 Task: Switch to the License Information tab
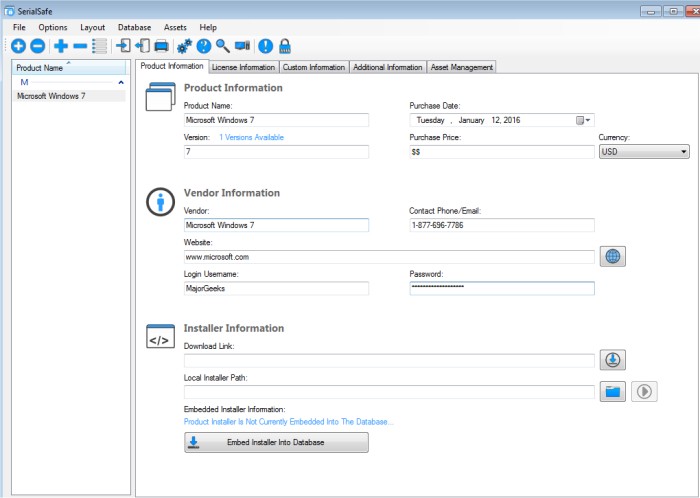(x=243, y=67)
